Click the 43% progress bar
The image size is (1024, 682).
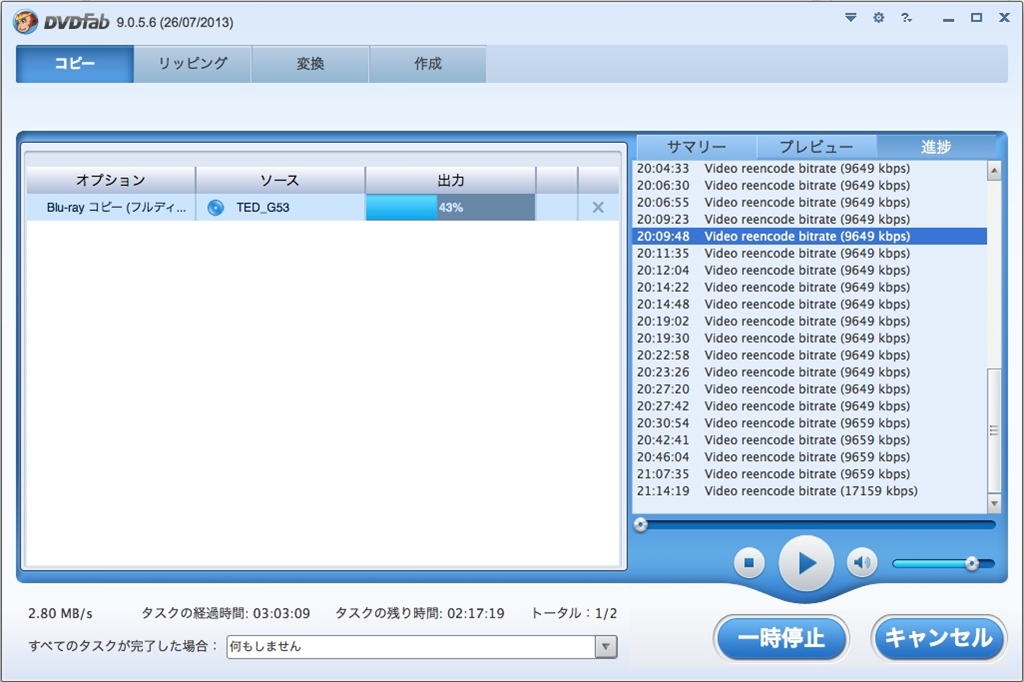click(451, 208)
